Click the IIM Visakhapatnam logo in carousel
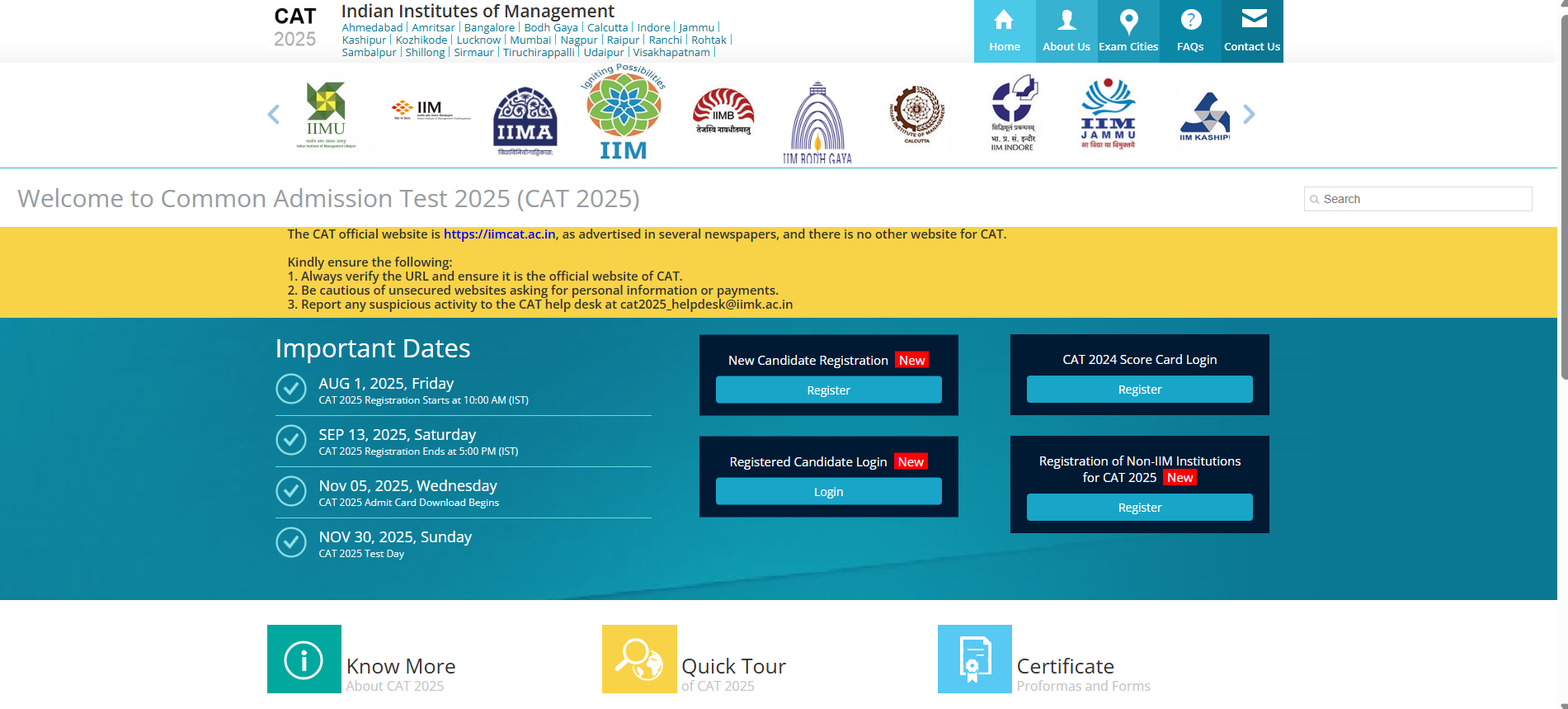Viewport: 1568px width, 709px height. [431, 111]
